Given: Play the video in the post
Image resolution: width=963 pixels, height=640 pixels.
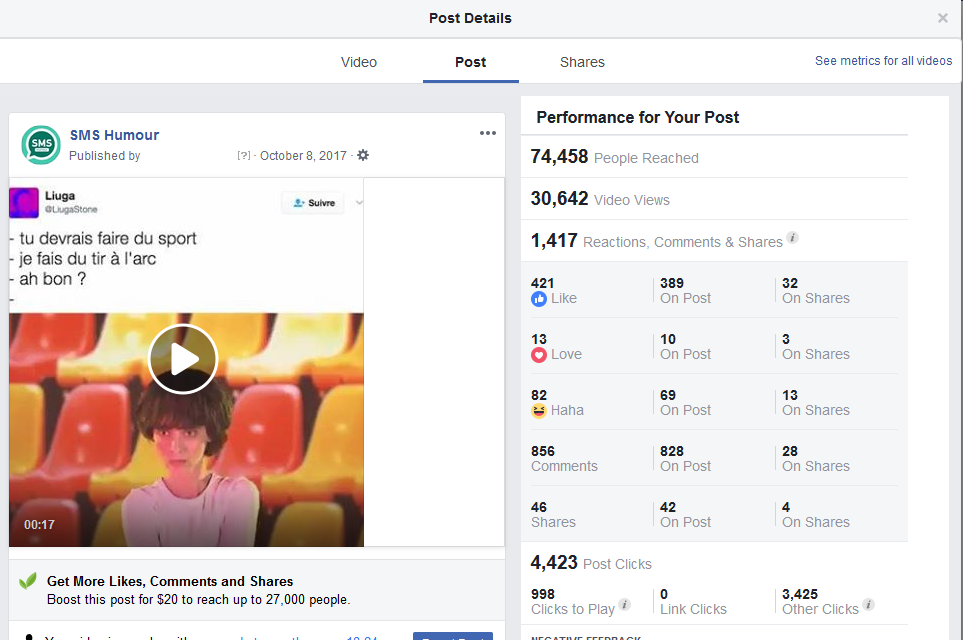Looking at the screenshot, I should [183, 359].
